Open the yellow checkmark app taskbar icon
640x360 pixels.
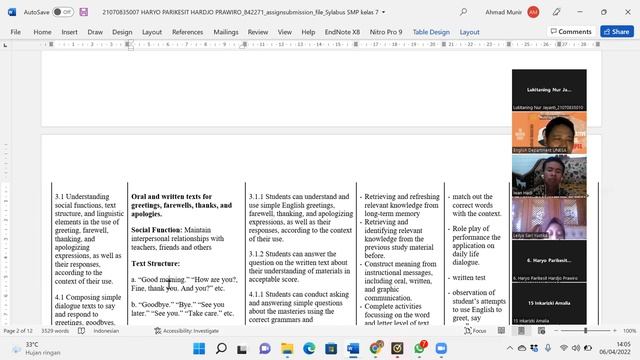point(397,349)
